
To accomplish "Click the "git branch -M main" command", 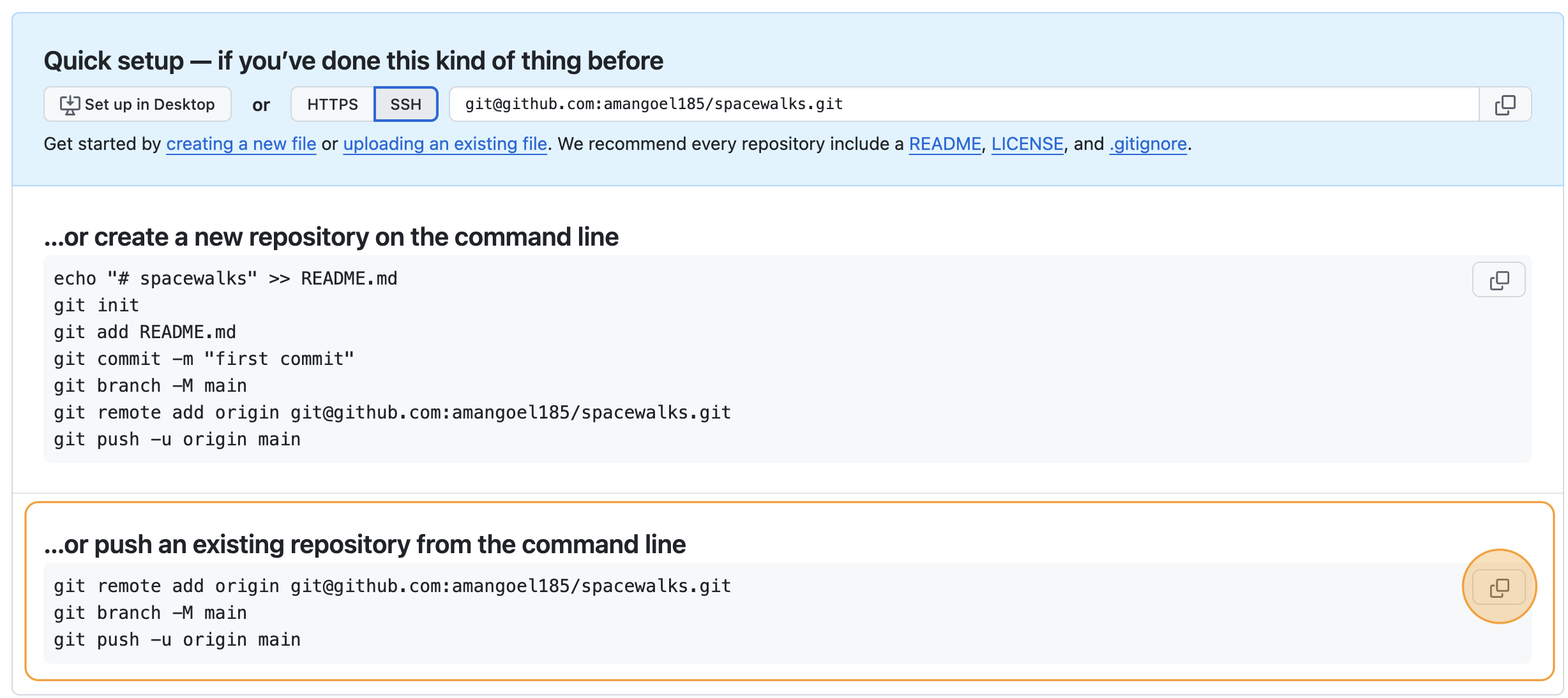I will (150, 385).
